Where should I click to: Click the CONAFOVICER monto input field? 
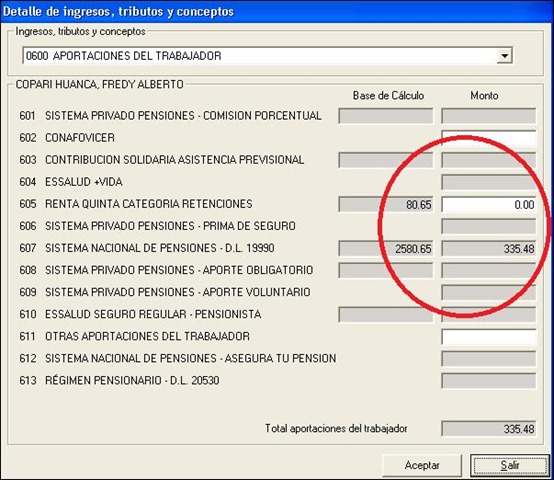coord(489,138)
